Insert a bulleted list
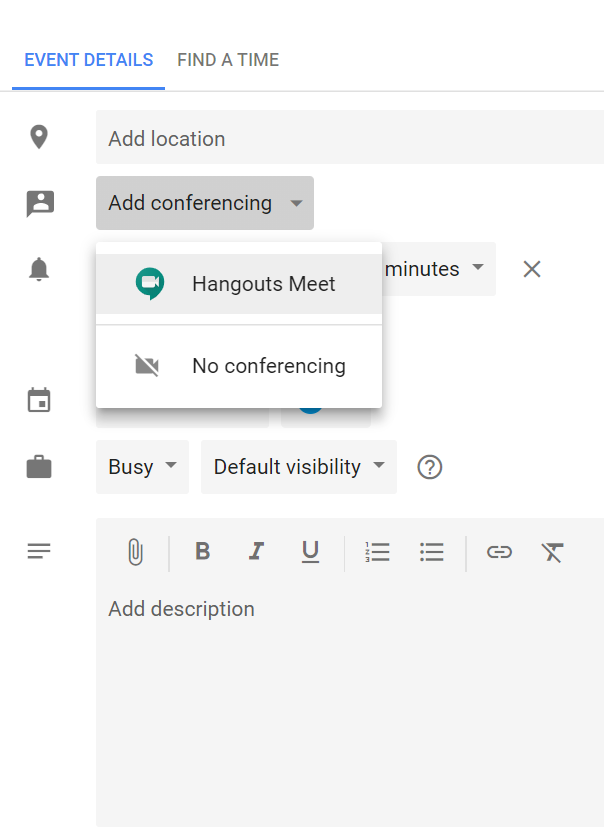604x831 pixels. tap(432, 552)
